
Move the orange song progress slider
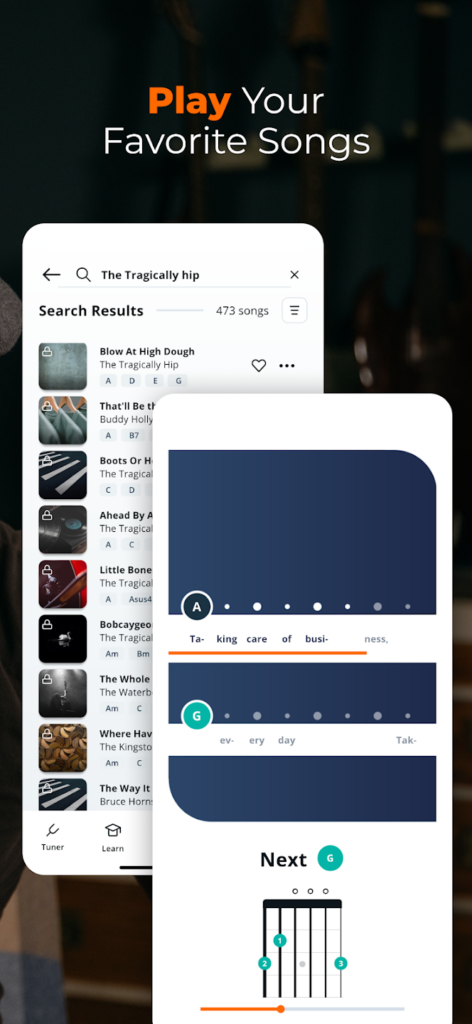281,1009
